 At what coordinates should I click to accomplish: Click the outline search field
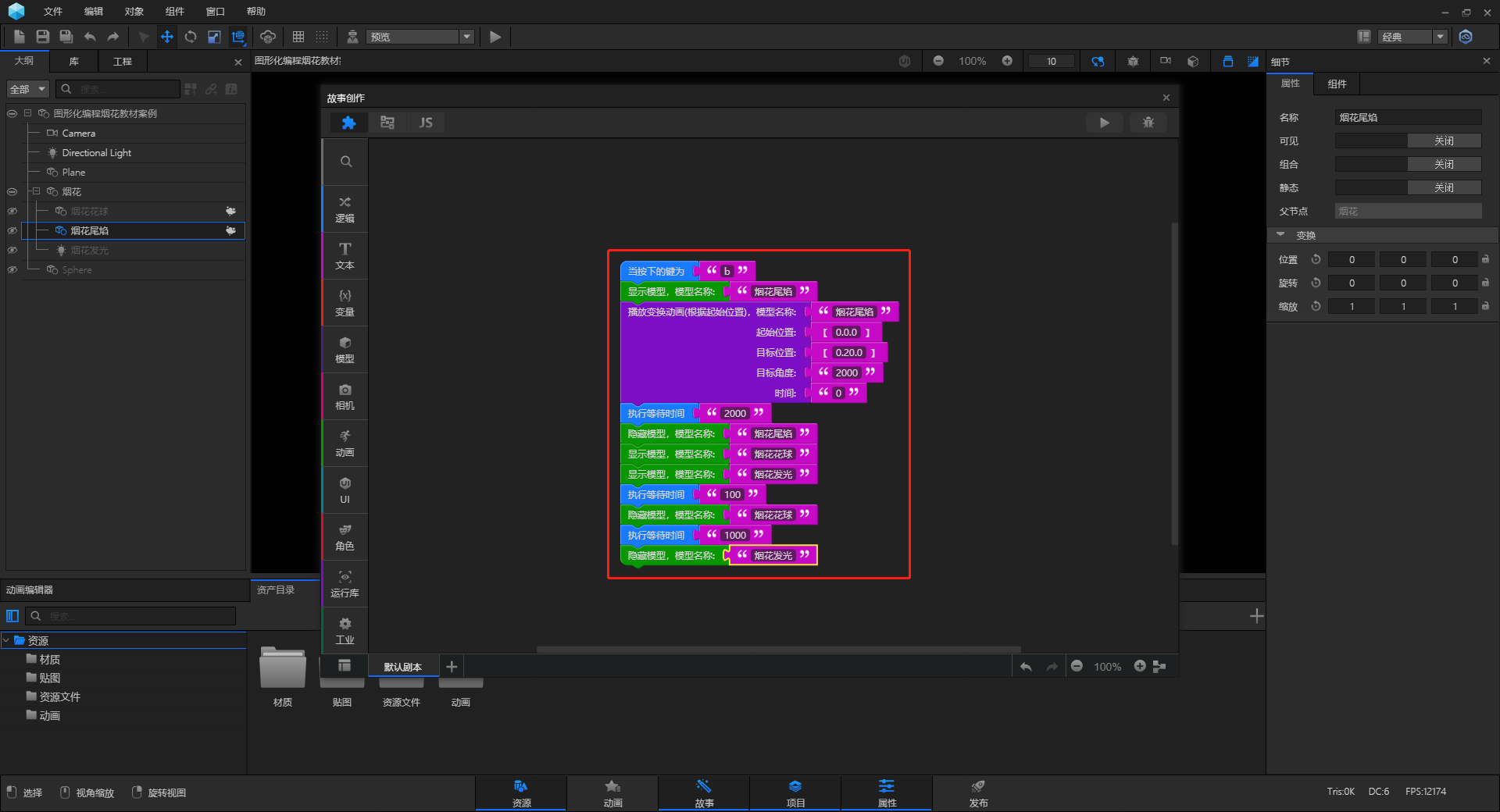[119, 89]
